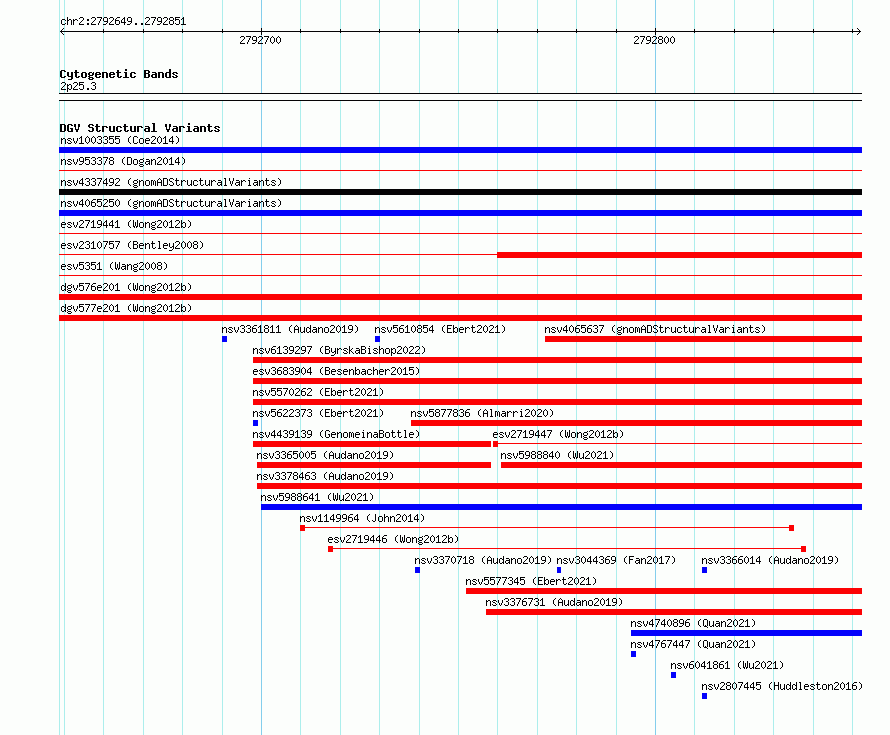Viewport: 890px width, 735px height.
Task: Click esv2719447 (Wong2012b) label
Action: pyautogui.click(x=558, y=434)
